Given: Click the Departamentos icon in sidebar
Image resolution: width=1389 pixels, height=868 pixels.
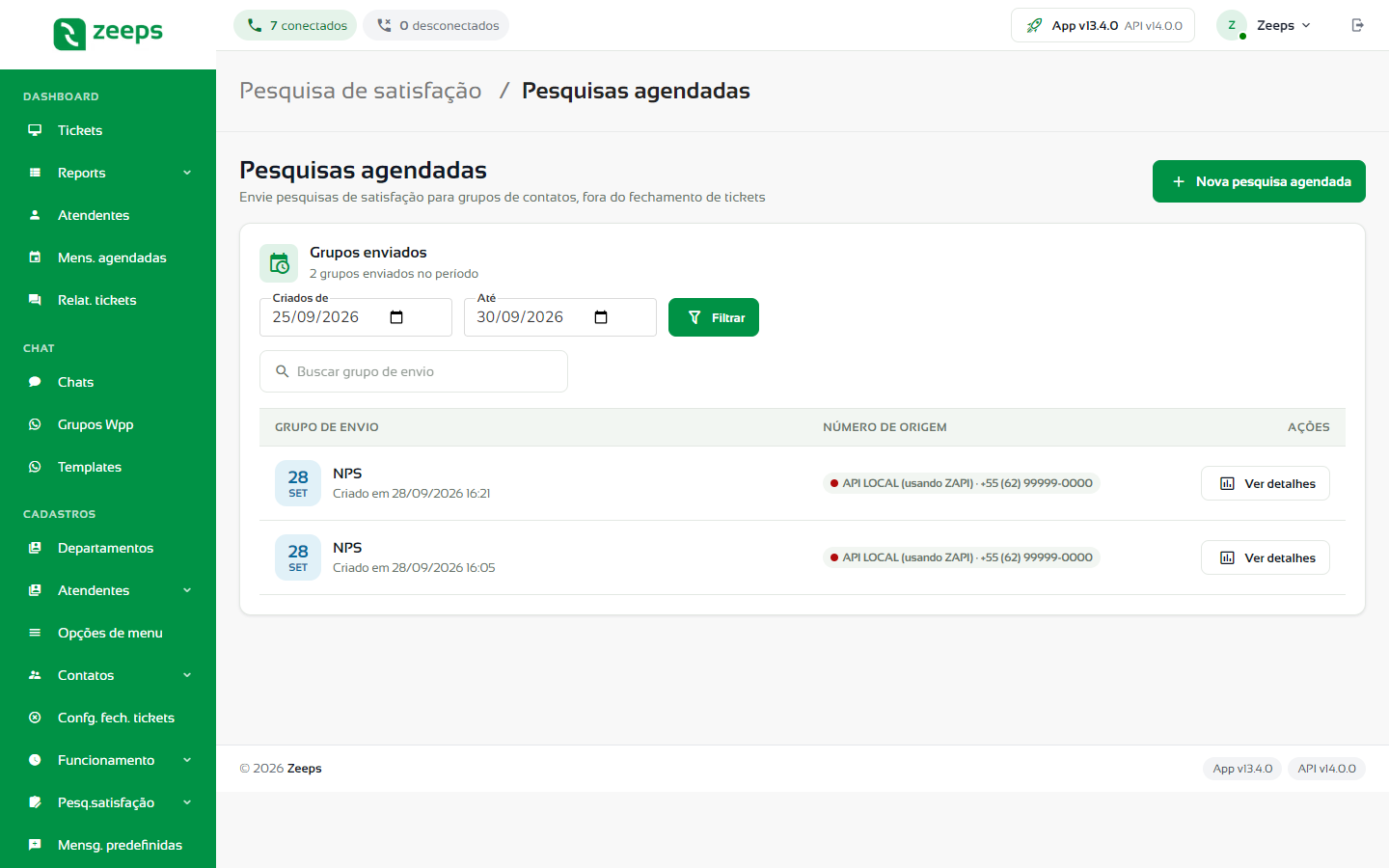Looking at the screenshot, I should (x=35, y=548).
